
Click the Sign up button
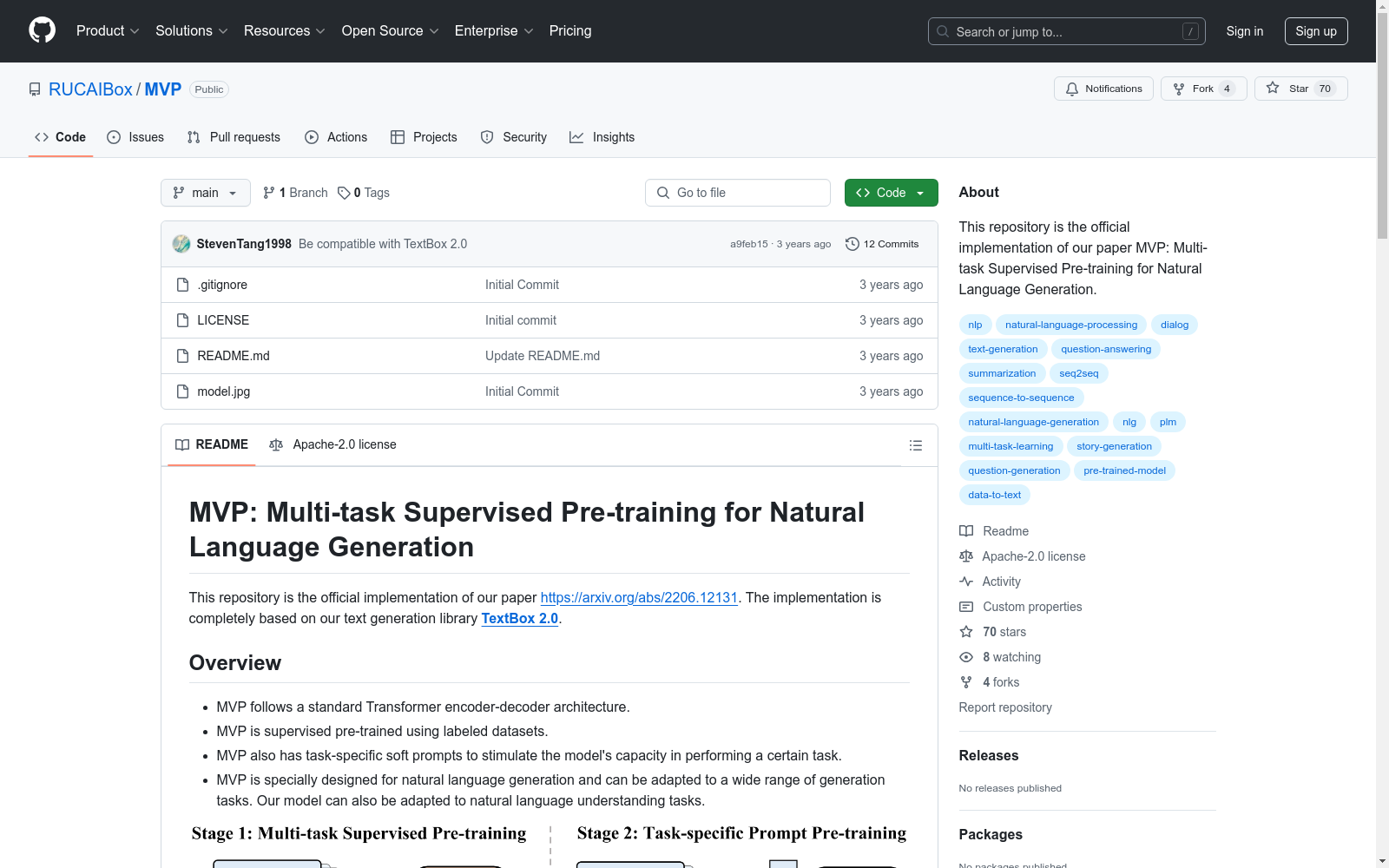(x=1316, y=31)
